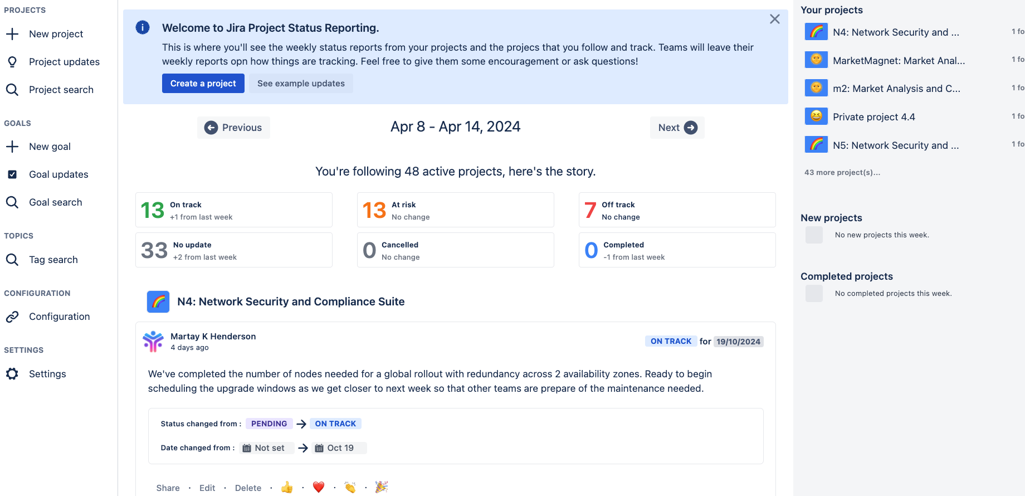Click Martay K Henderson's avatar
This screenshot has height=496, width=1025.
pyautogui.click(x=153, y=342)
